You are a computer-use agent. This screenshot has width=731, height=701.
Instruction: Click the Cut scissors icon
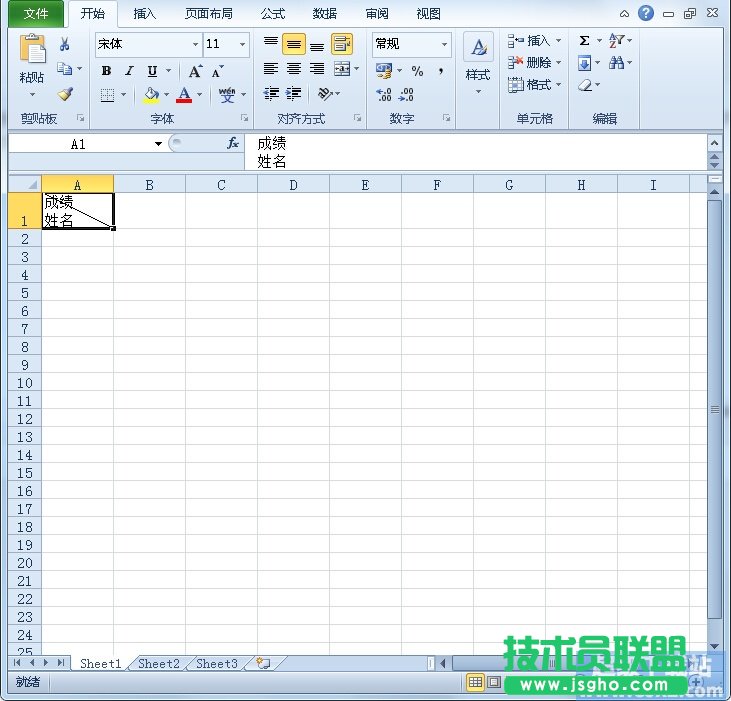pyautogui.click(x=65, y=45)
